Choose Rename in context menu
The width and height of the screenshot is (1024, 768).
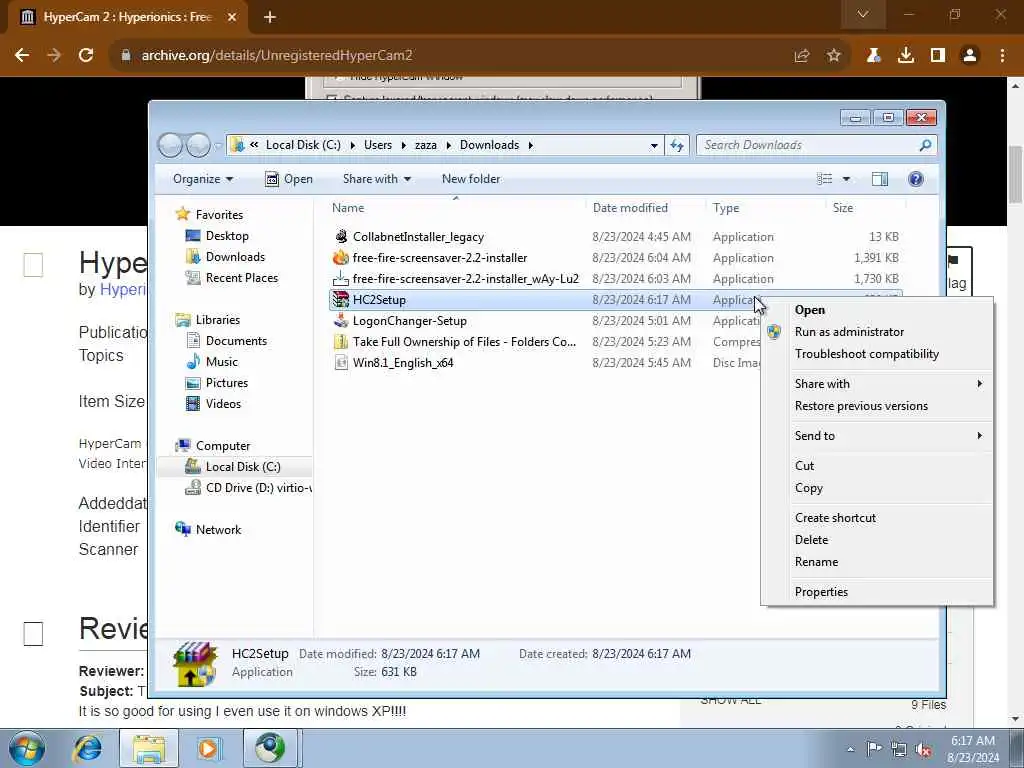816,562
